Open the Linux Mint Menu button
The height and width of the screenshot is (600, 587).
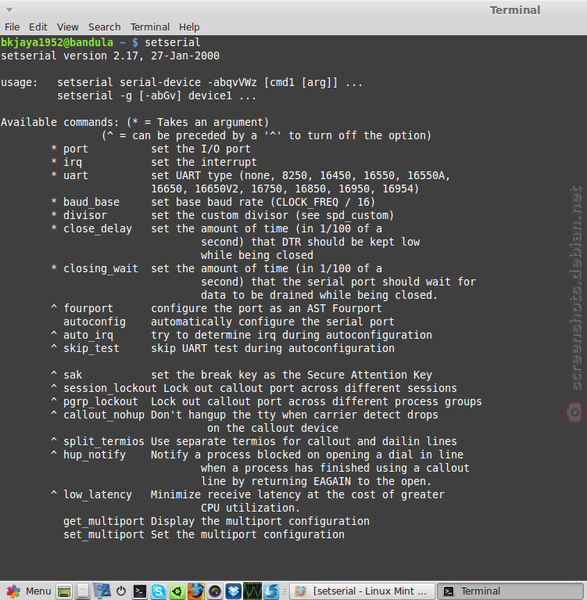(x=28, y=591)
